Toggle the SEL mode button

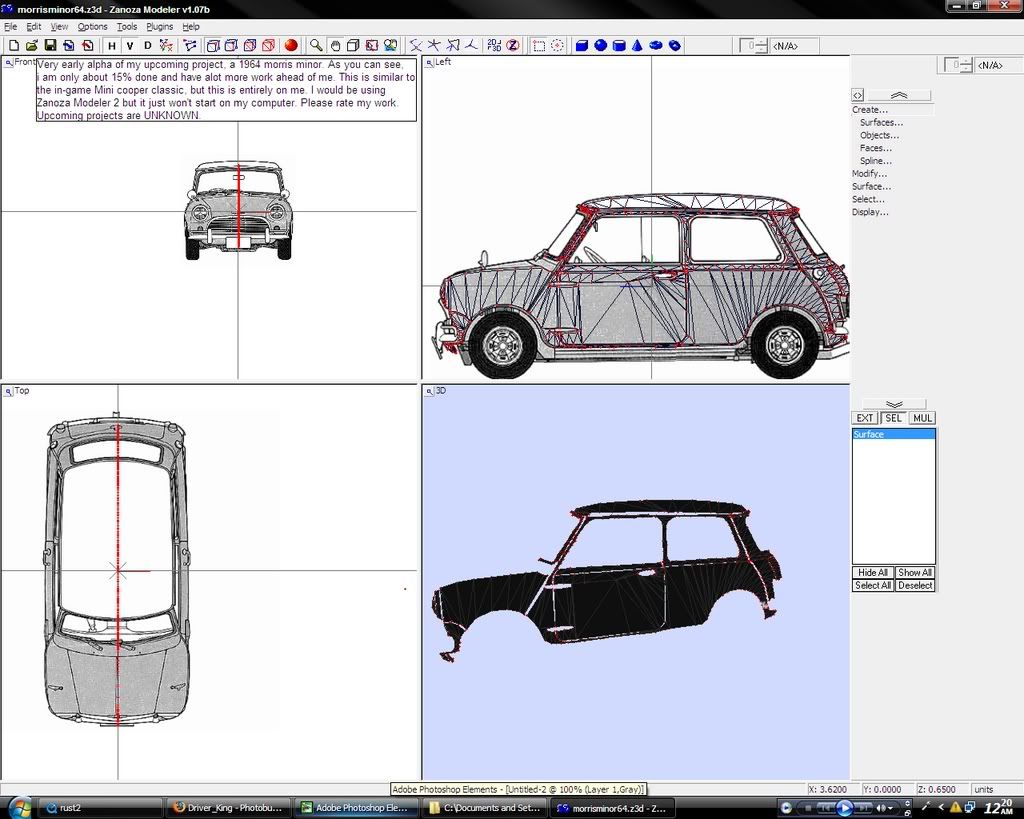pos(893,418)
